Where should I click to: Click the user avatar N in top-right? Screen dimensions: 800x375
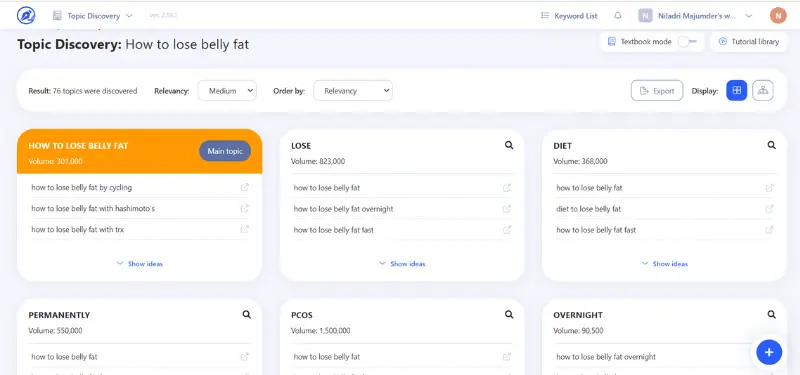tap(778, 15)
